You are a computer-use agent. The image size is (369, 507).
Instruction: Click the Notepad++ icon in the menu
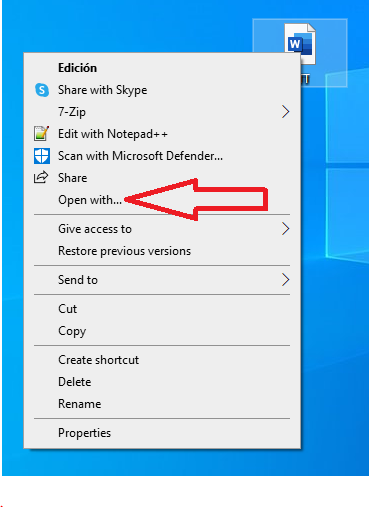pos(42,133)
